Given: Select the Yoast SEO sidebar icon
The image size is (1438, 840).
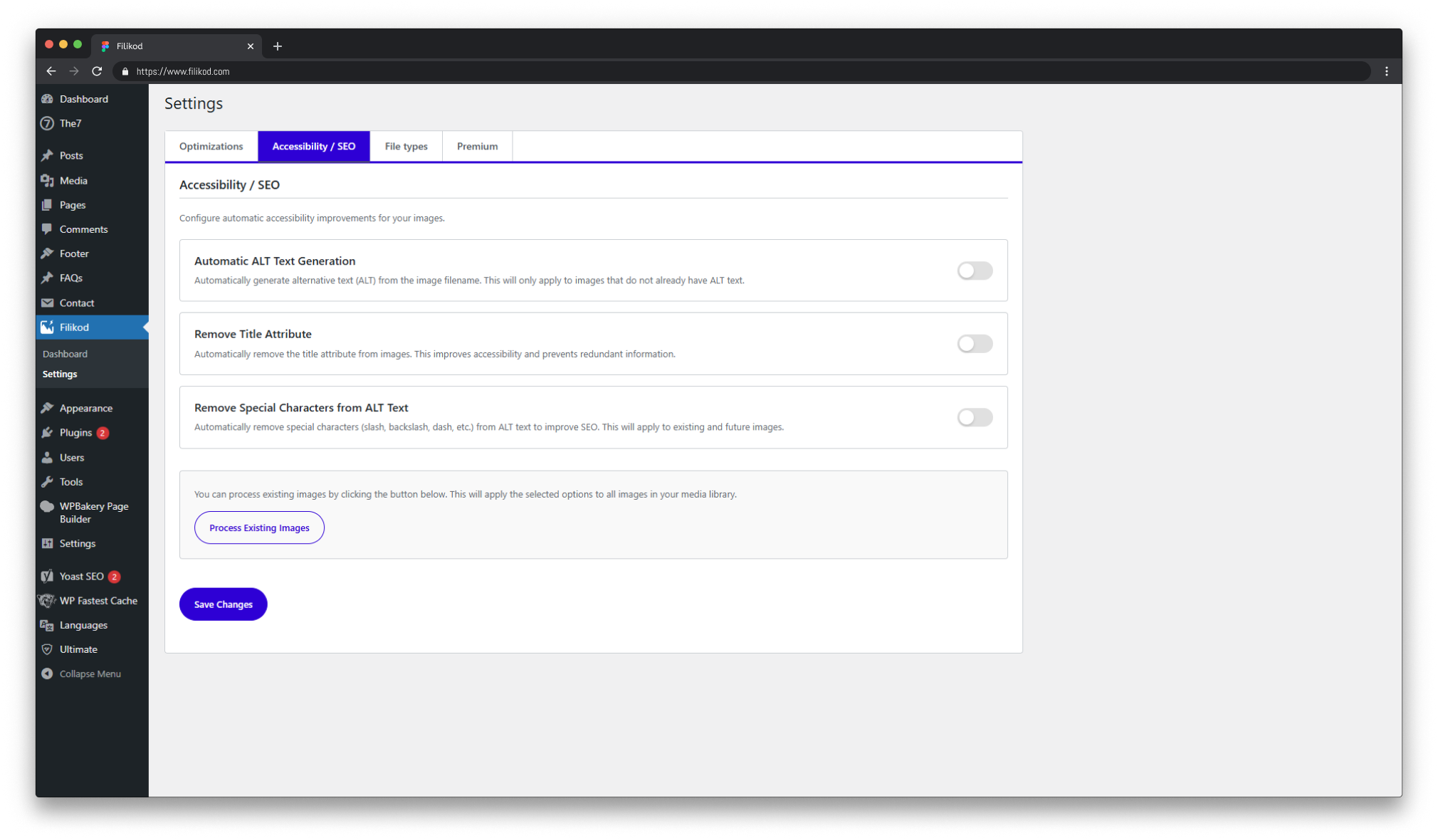Looking at the screenshot, I should point(47,576).
